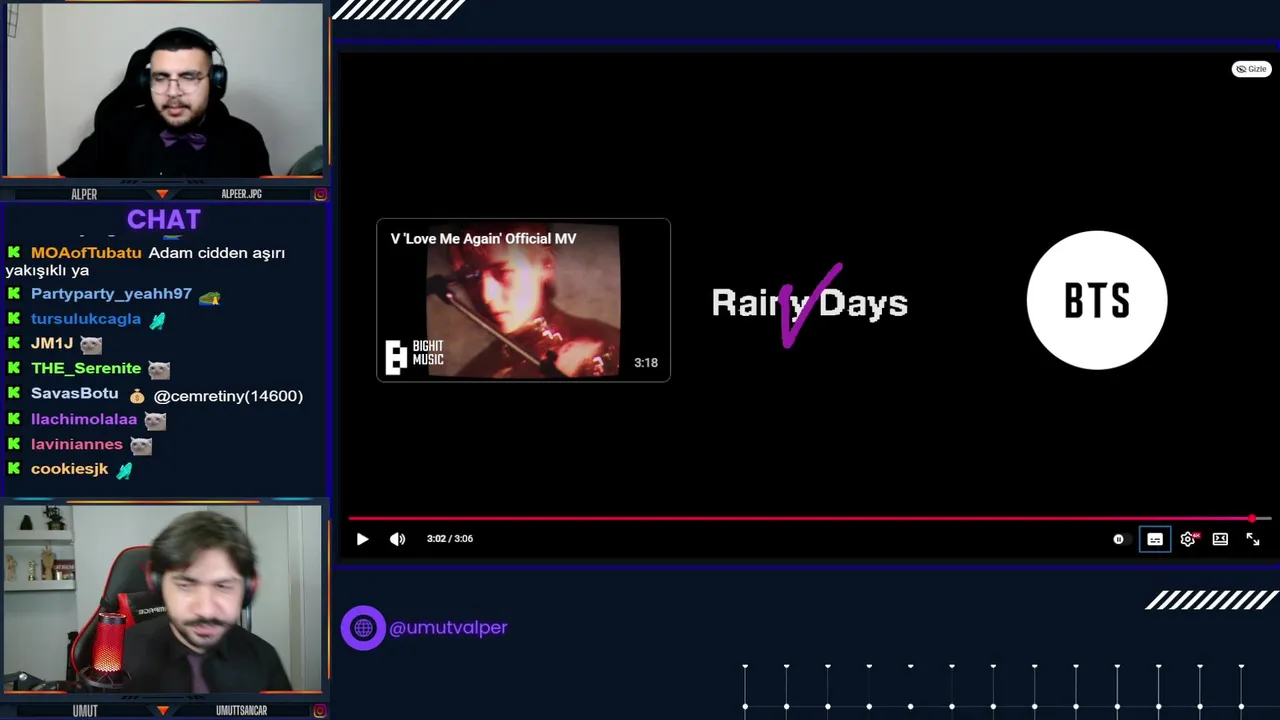Click the green K badge beside cookiesjk

click(14, 469)
